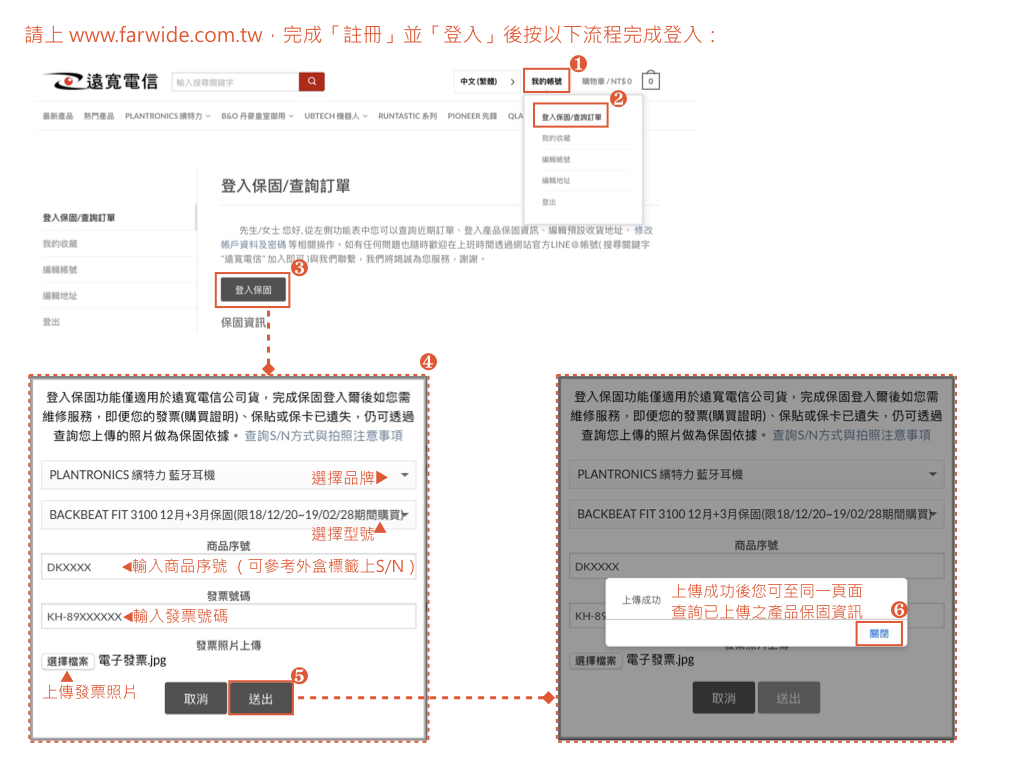This screenshot has width=1024, height=768.
Task: Click 關閉 in the 上傳成功 popup
Action: [x=879, y=633]
